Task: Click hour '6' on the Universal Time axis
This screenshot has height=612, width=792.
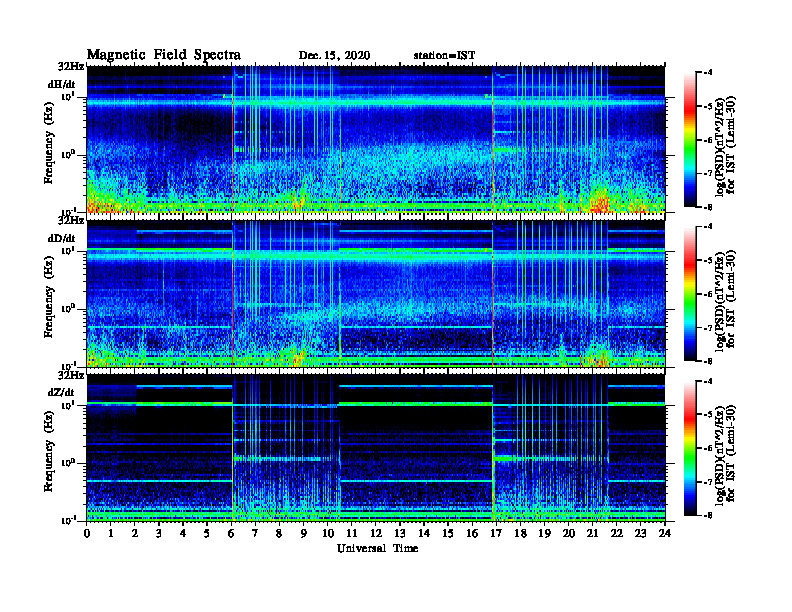Action: click(x=231, y=533)
